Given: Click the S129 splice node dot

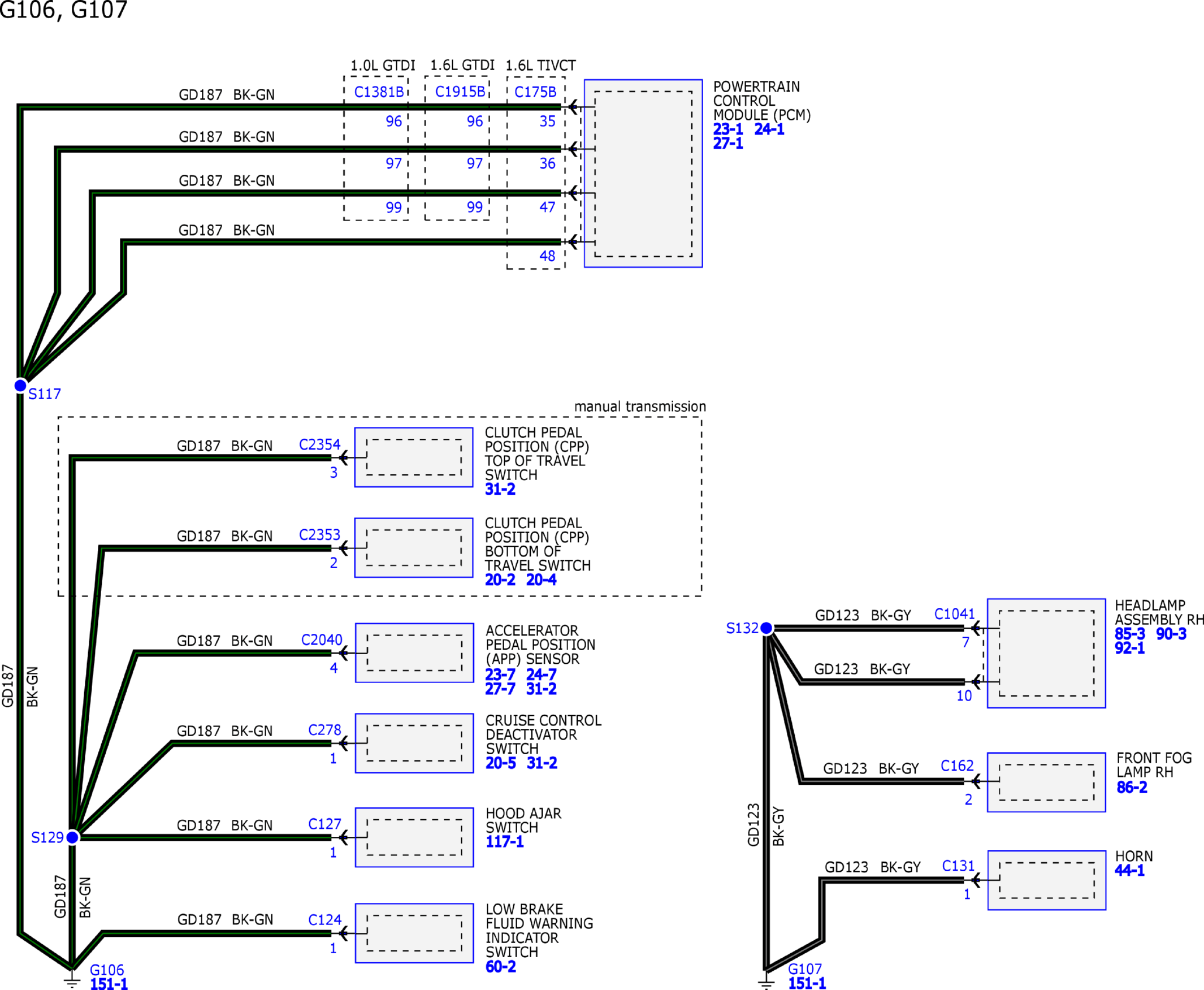Looking at the screenshot, I should 72,837.
